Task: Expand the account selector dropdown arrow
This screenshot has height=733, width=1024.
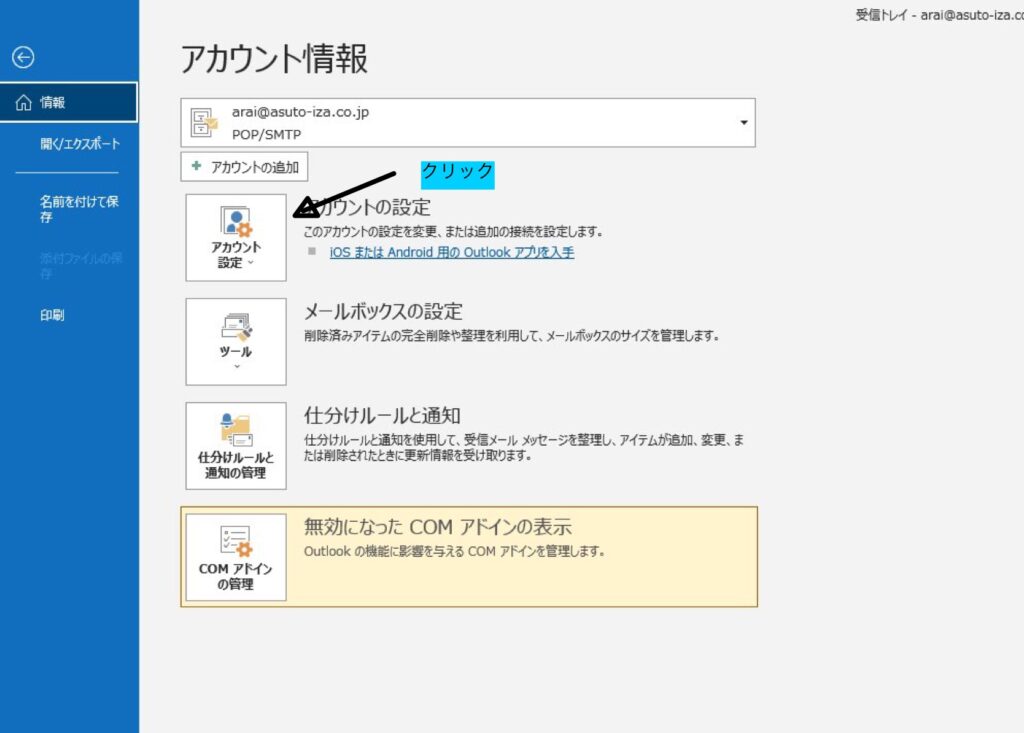Action: click(743, 123)
